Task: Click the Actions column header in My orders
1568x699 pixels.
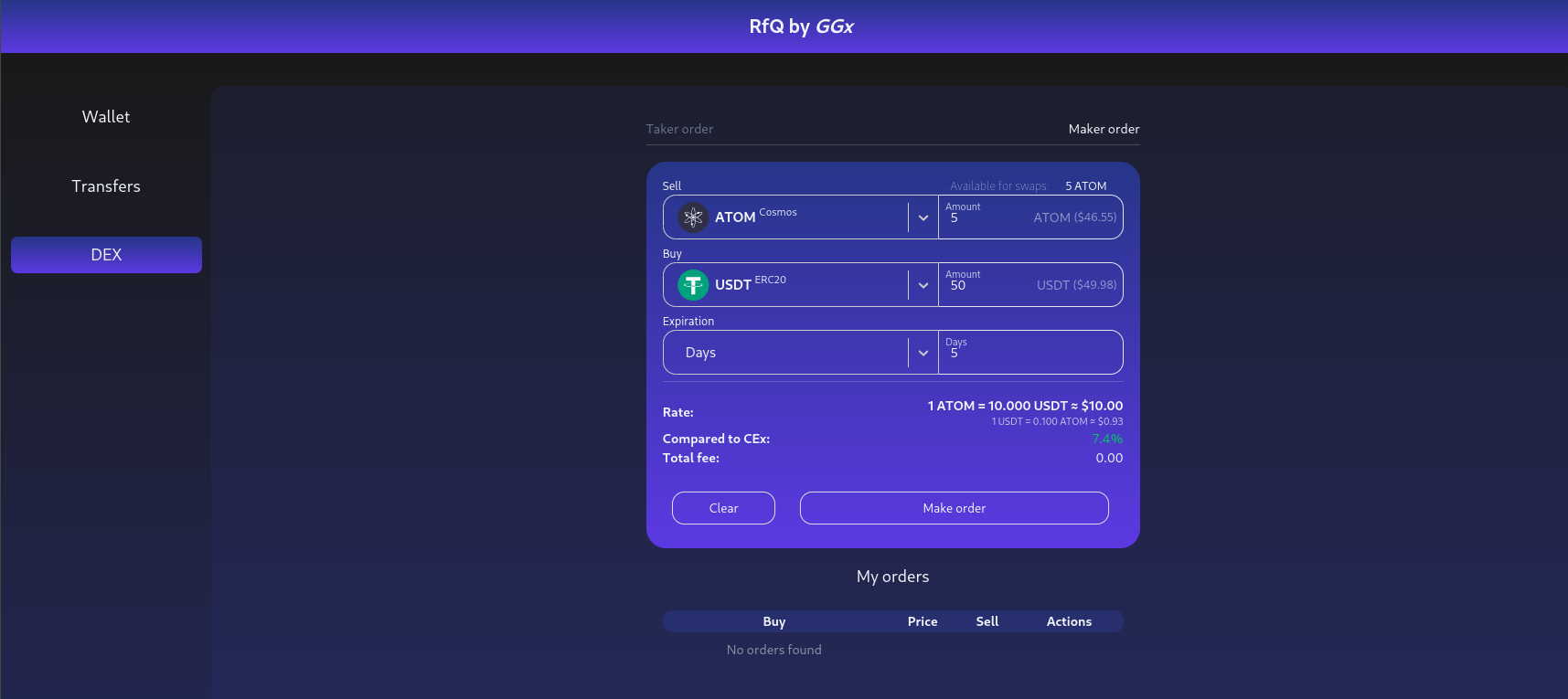Action: click(1069, 621)
